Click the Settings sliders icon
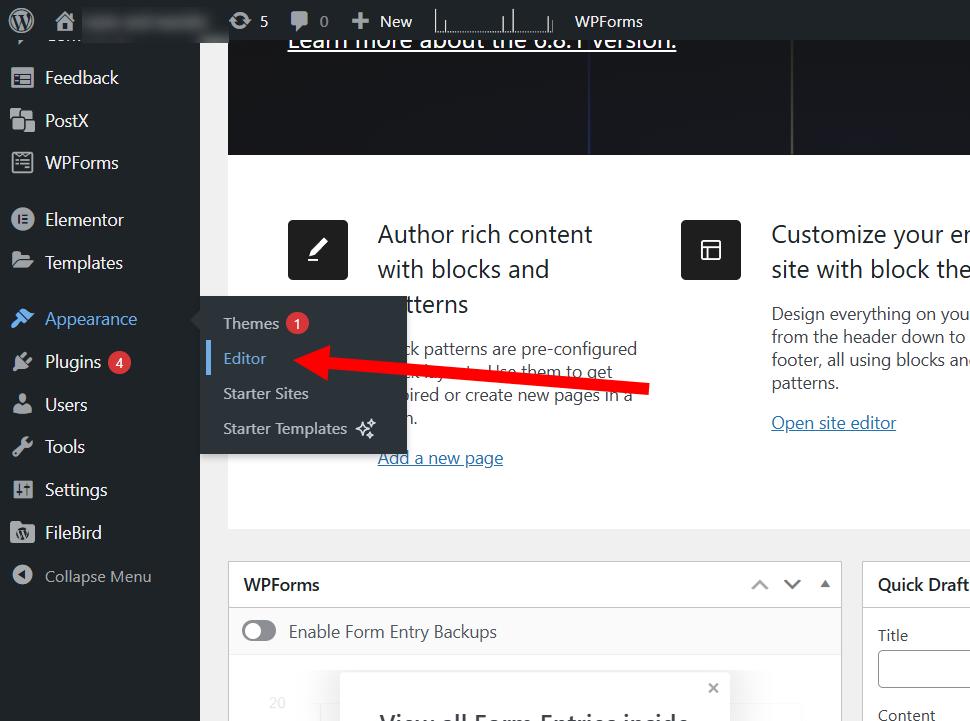This screenshot has height=721, width=970. click(x=23, y=490)
